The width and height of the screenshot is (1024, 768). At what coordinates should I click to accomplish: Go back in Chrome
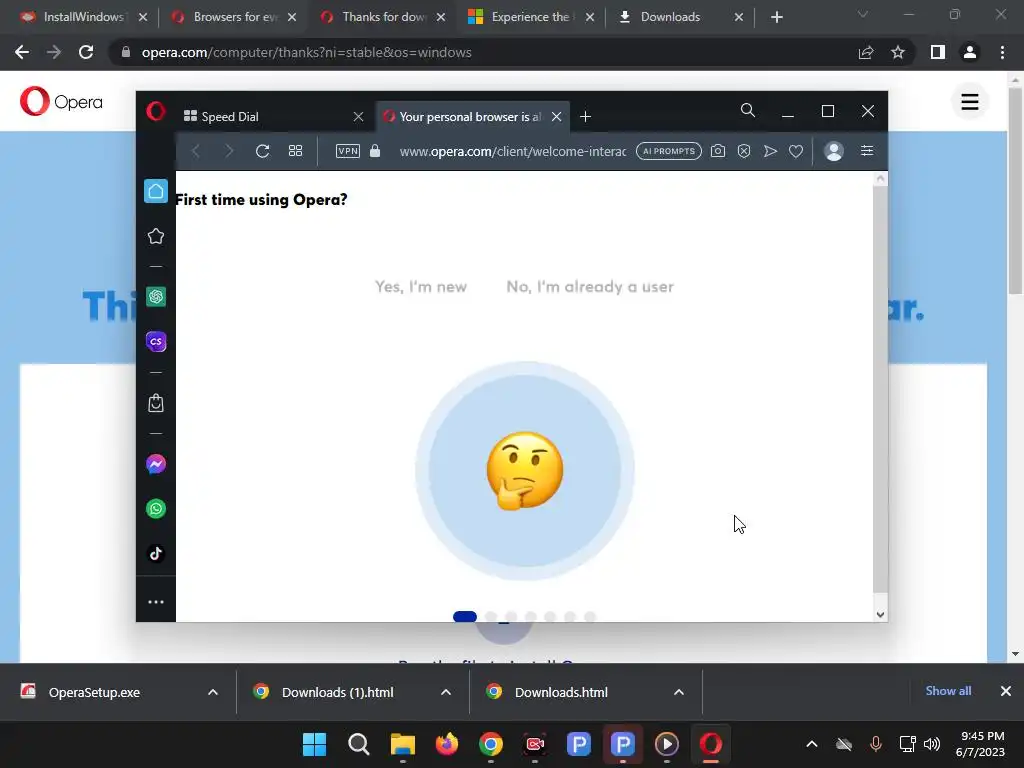click(22, 52)
